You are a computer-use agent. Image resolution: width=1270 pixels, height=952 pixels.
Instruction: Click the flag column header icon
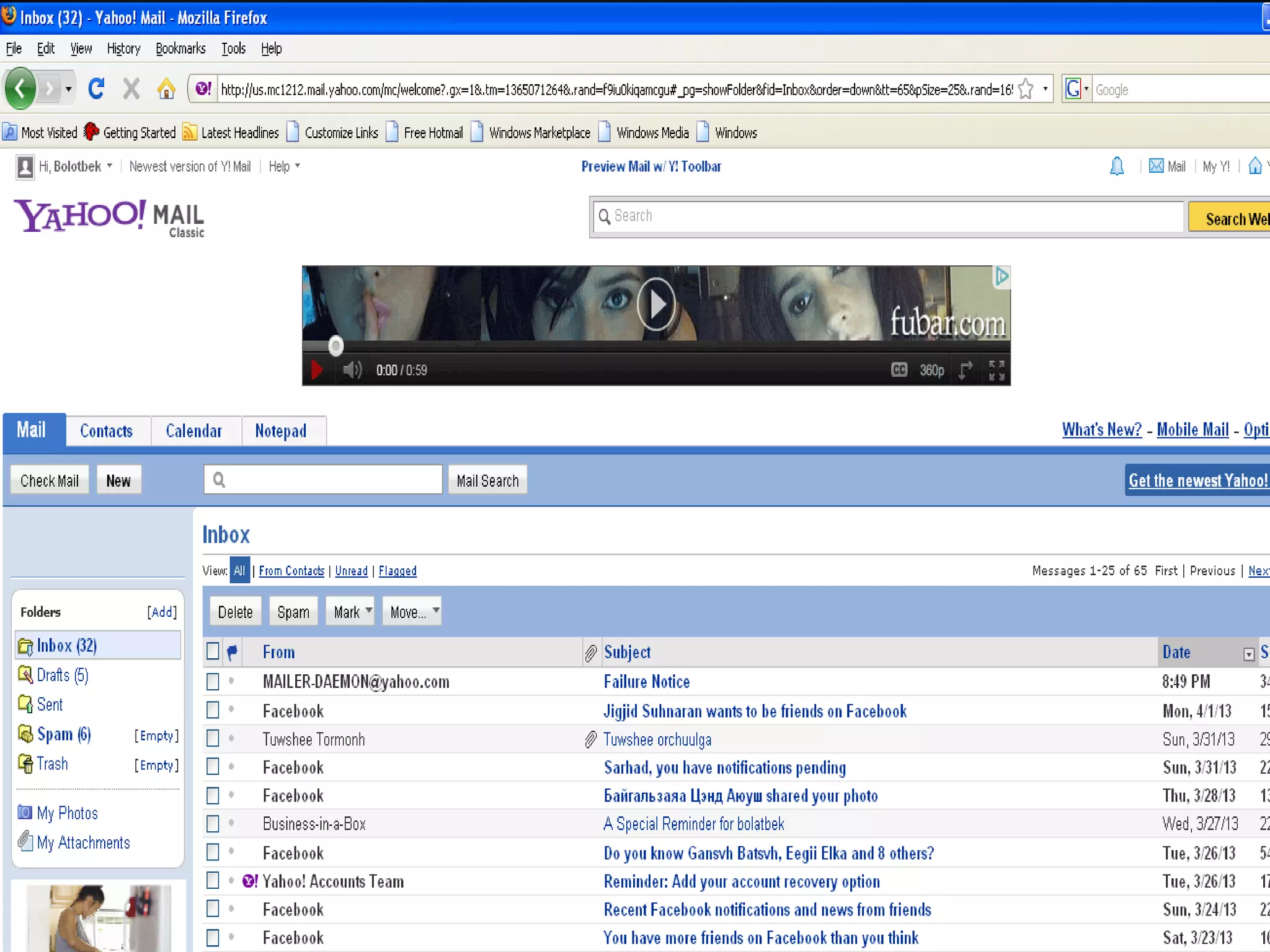[x=232, y=652]
